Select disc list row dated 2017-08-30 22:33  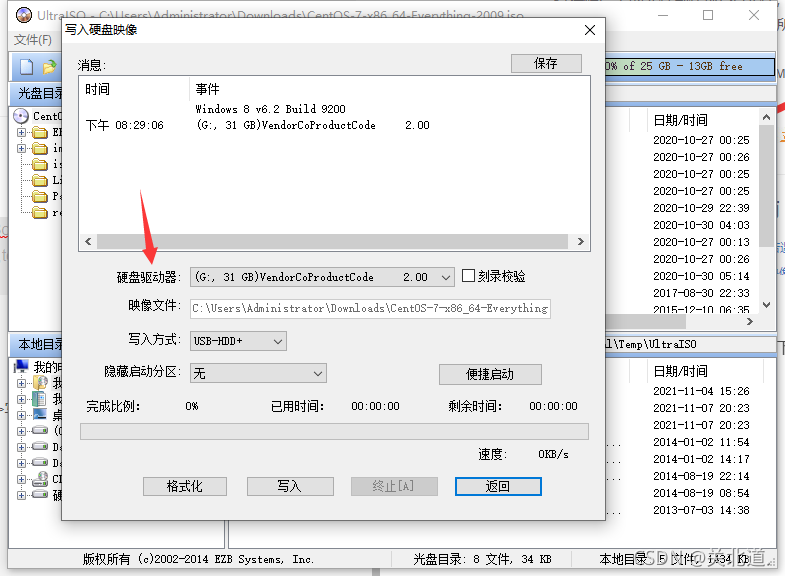701,293
